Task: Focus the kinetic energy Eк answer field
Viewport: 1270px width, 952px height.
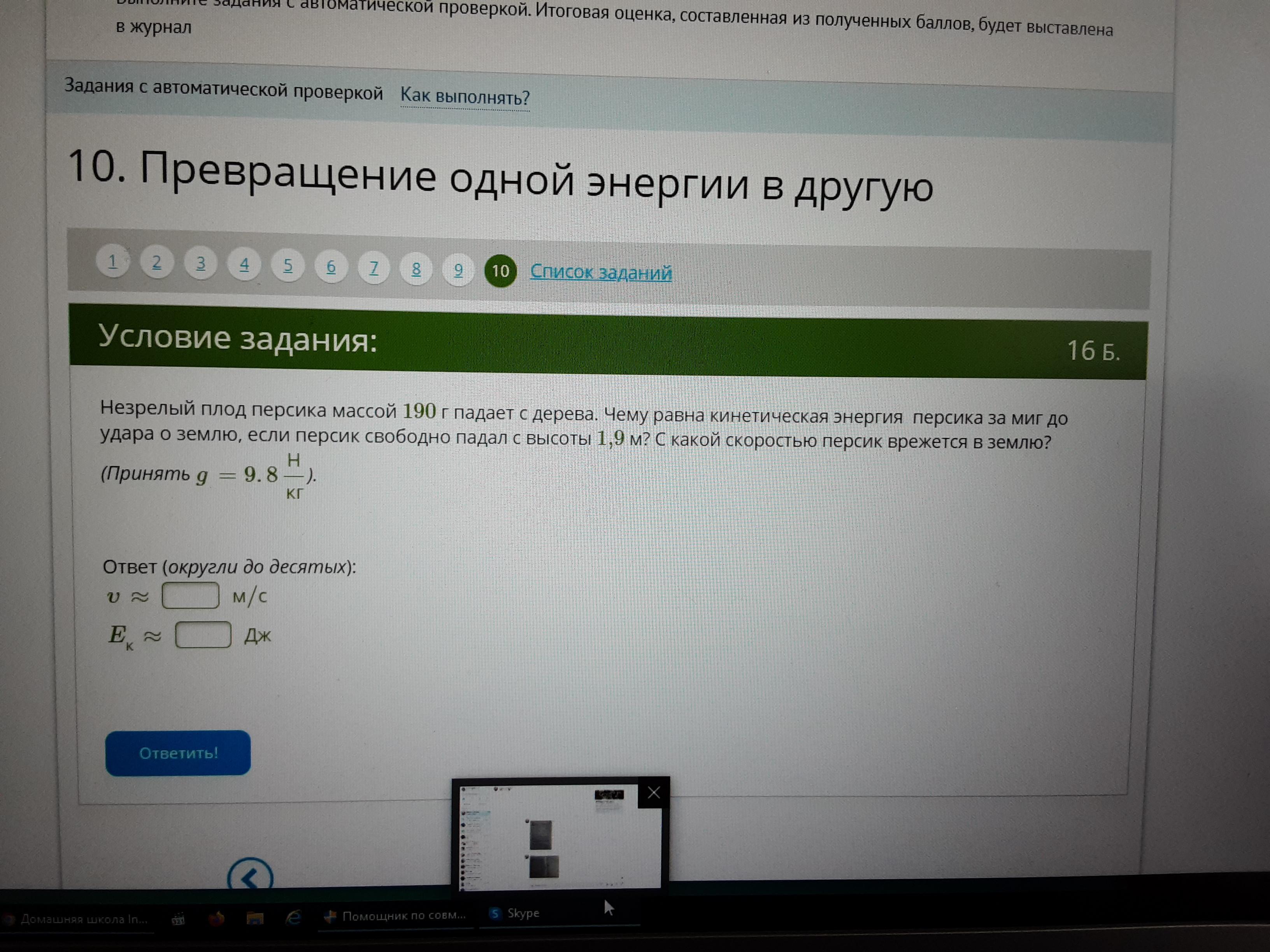Action: pos(203,635)
